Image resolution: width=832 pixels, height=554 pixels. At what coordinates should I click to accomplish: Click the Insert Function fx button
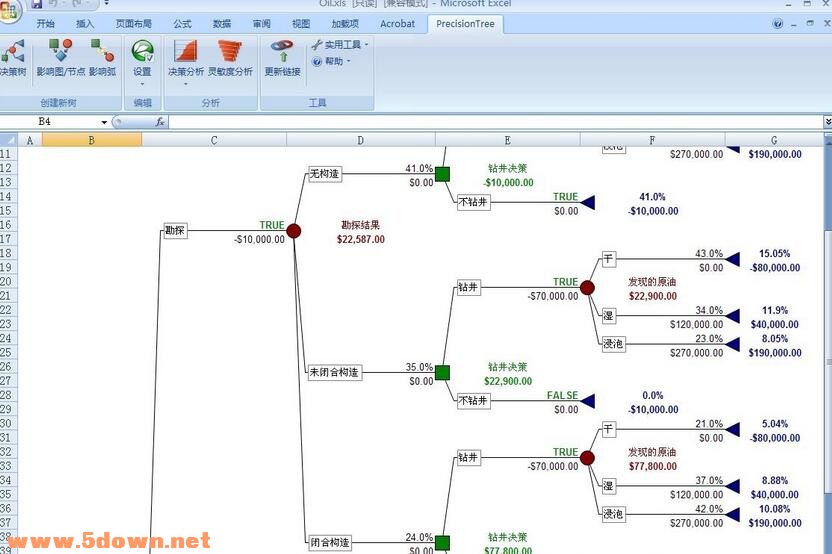click(x=160, y=122)
